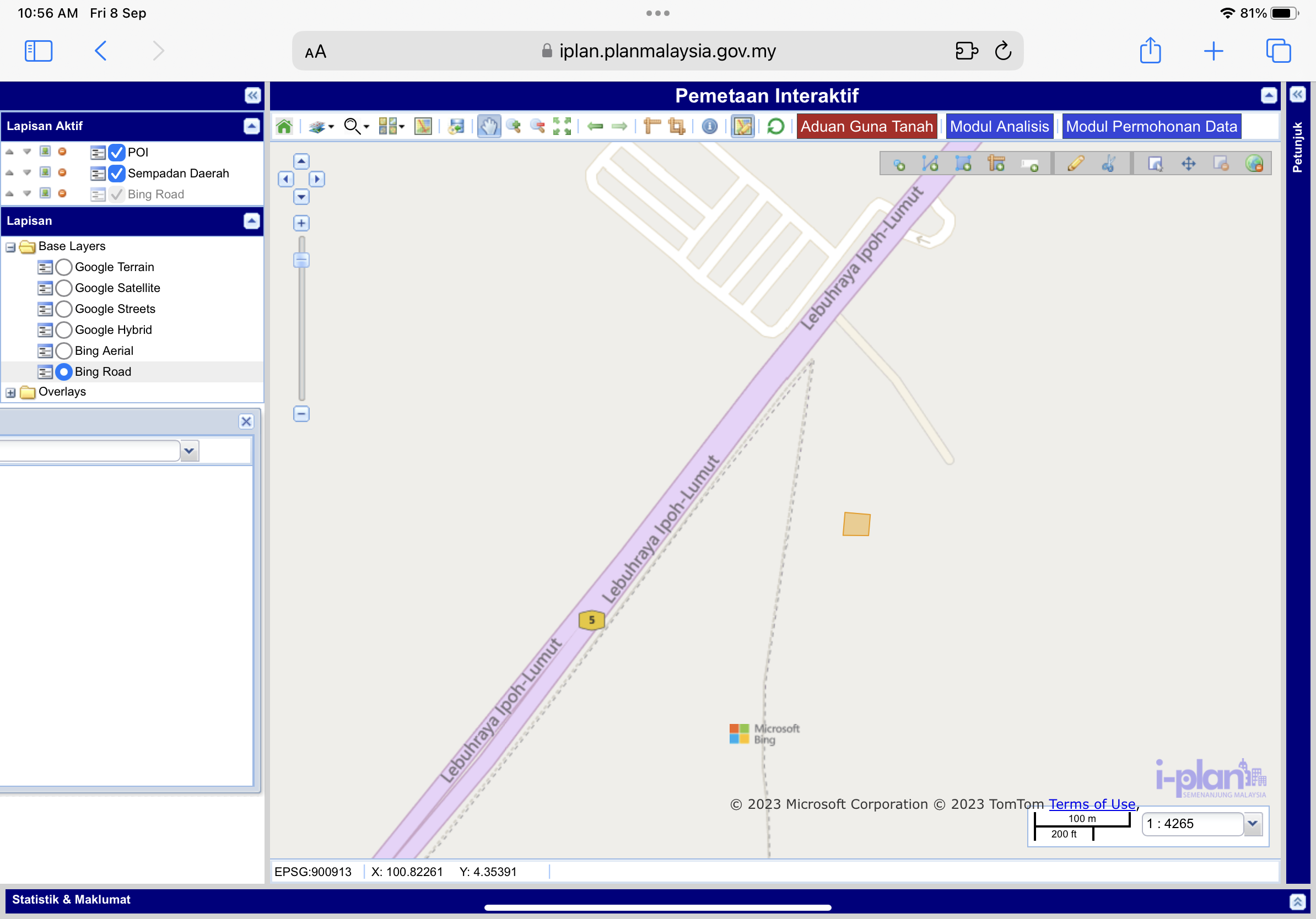Click the pencil edit feature tool
The width and height of the screenshot is (1316, 919).
click(1075, 164)
